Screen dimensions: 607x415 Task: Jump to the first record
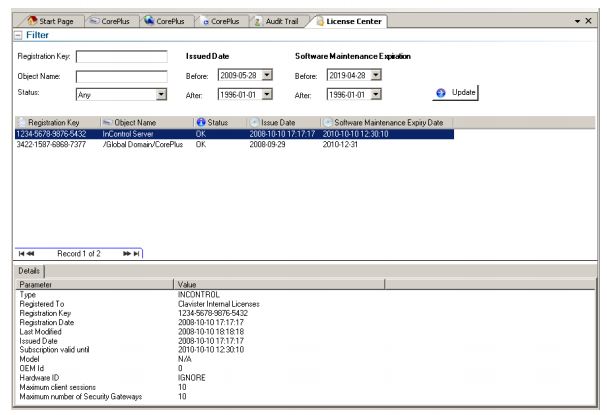27,254
